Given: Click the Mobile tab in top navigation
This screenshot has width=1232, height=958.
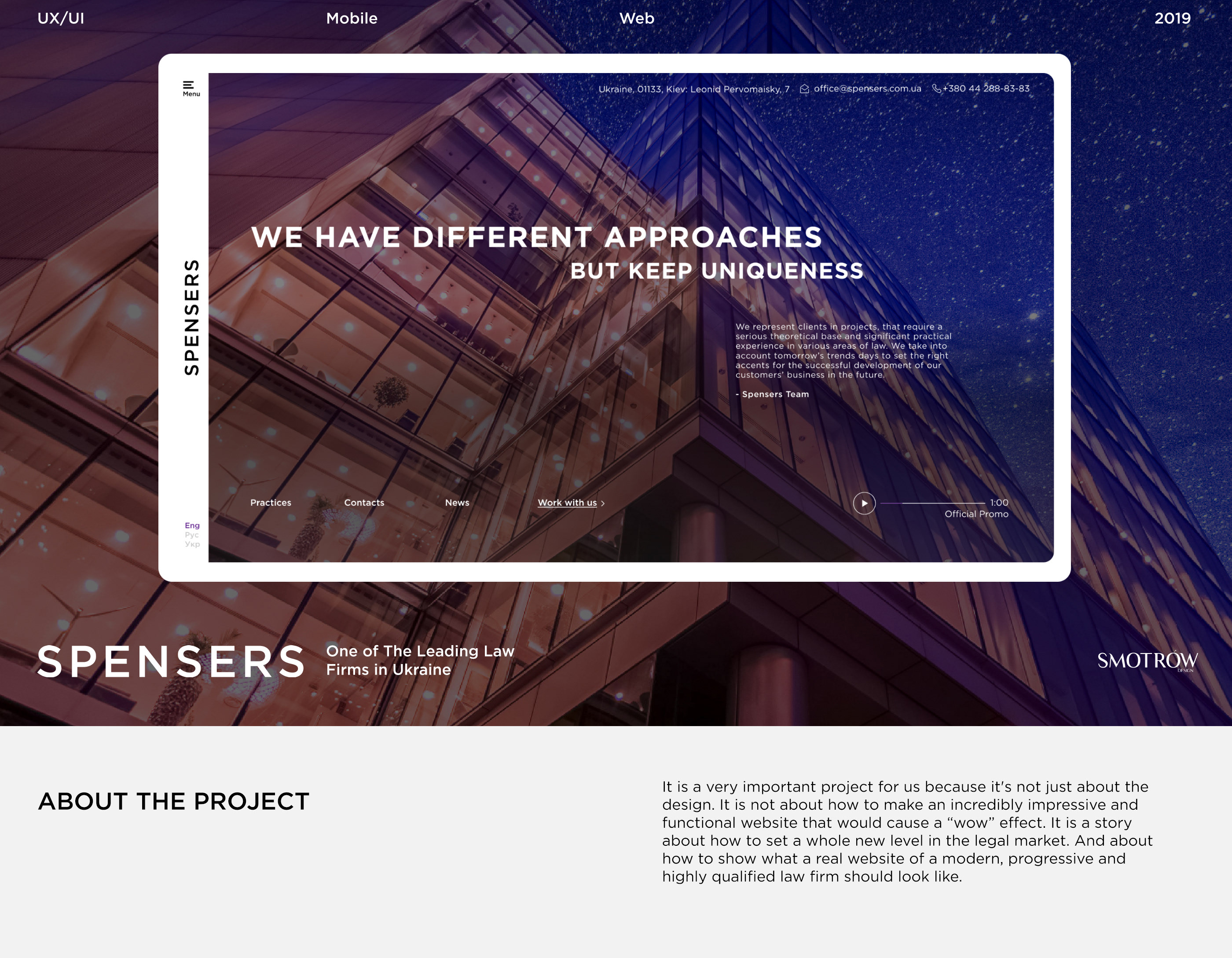Looking at the screenshot, I should coord(352,17).
